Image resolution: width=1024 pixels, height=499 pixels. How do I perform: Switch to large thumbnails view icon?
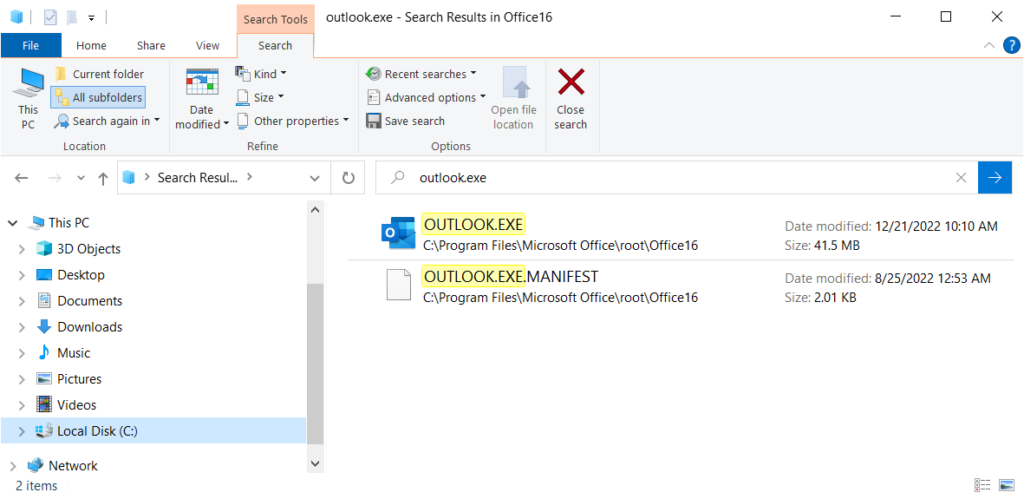[1006, 485]
